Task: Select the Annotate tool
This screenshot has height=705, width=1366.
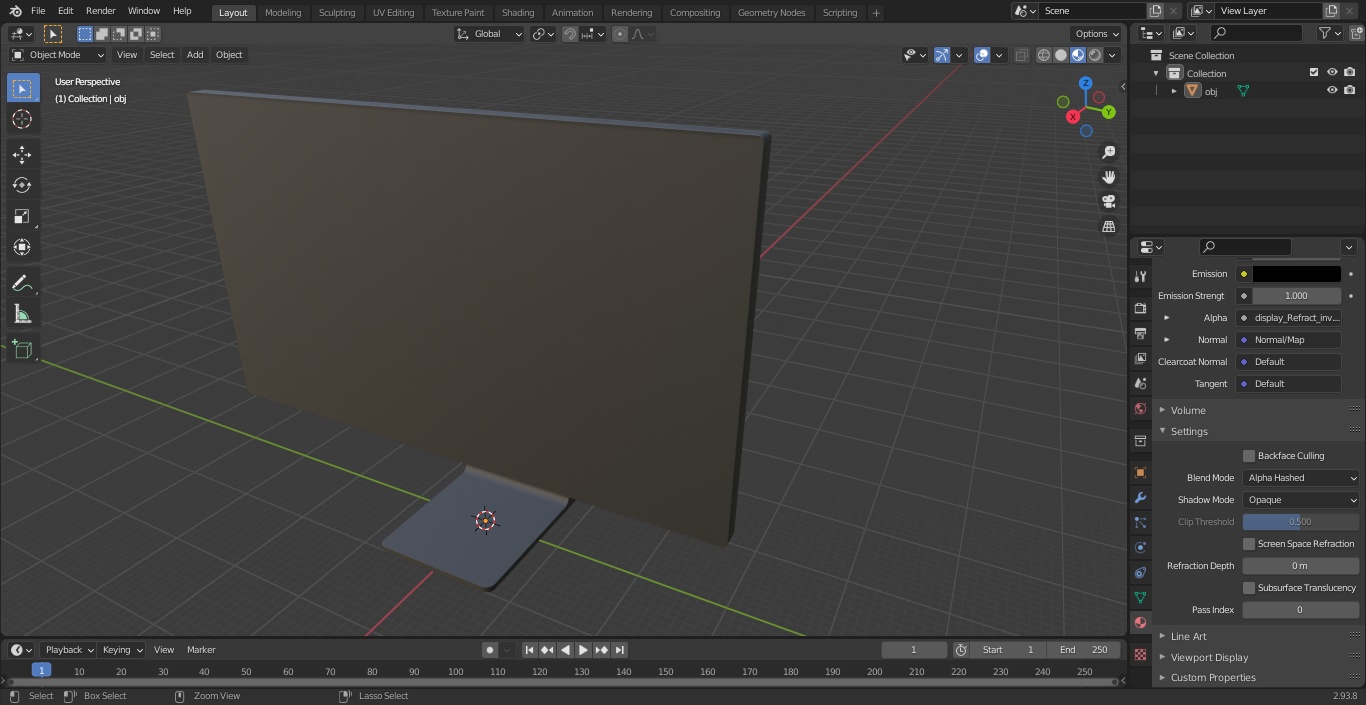Action: [x=22, y=284]
